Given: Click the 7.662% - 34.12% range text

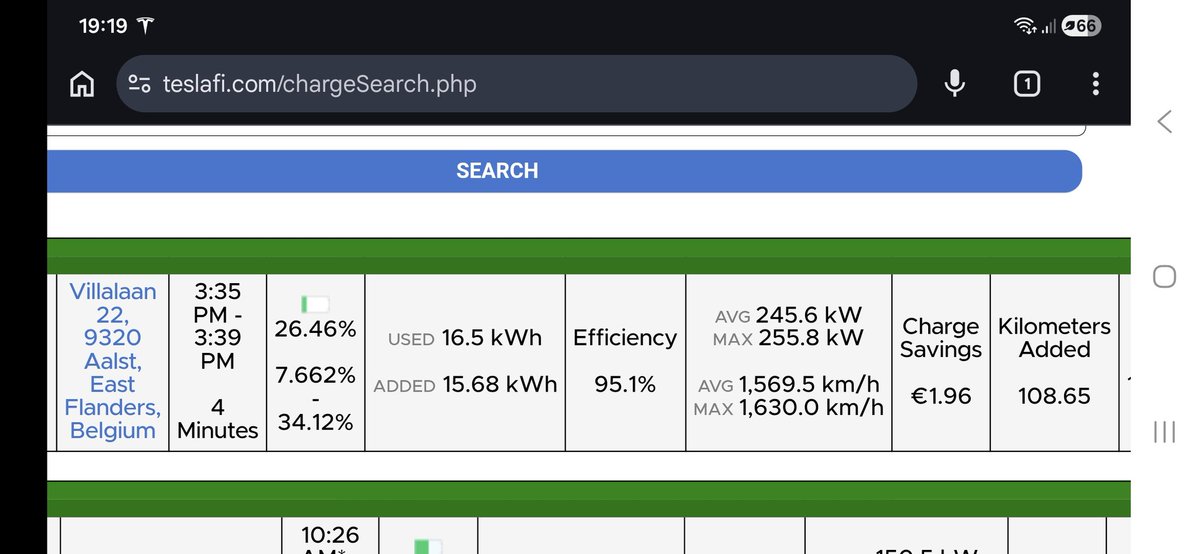Looking at the screenshot, I should coord(315,399).
